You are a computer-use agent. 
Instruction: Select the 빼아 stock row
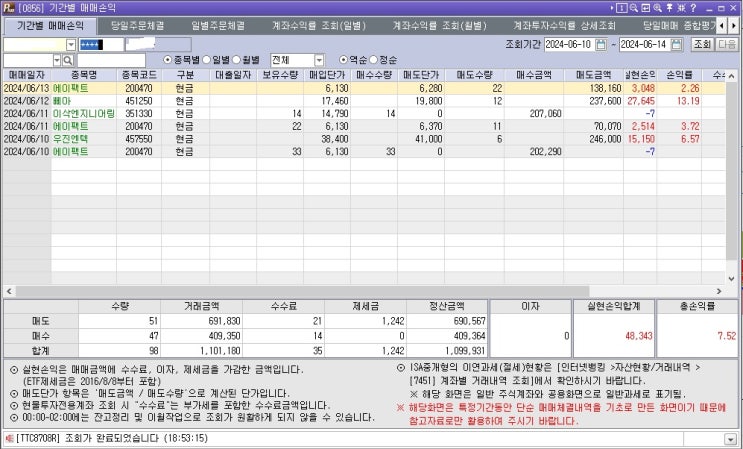[x=364, y=101]
